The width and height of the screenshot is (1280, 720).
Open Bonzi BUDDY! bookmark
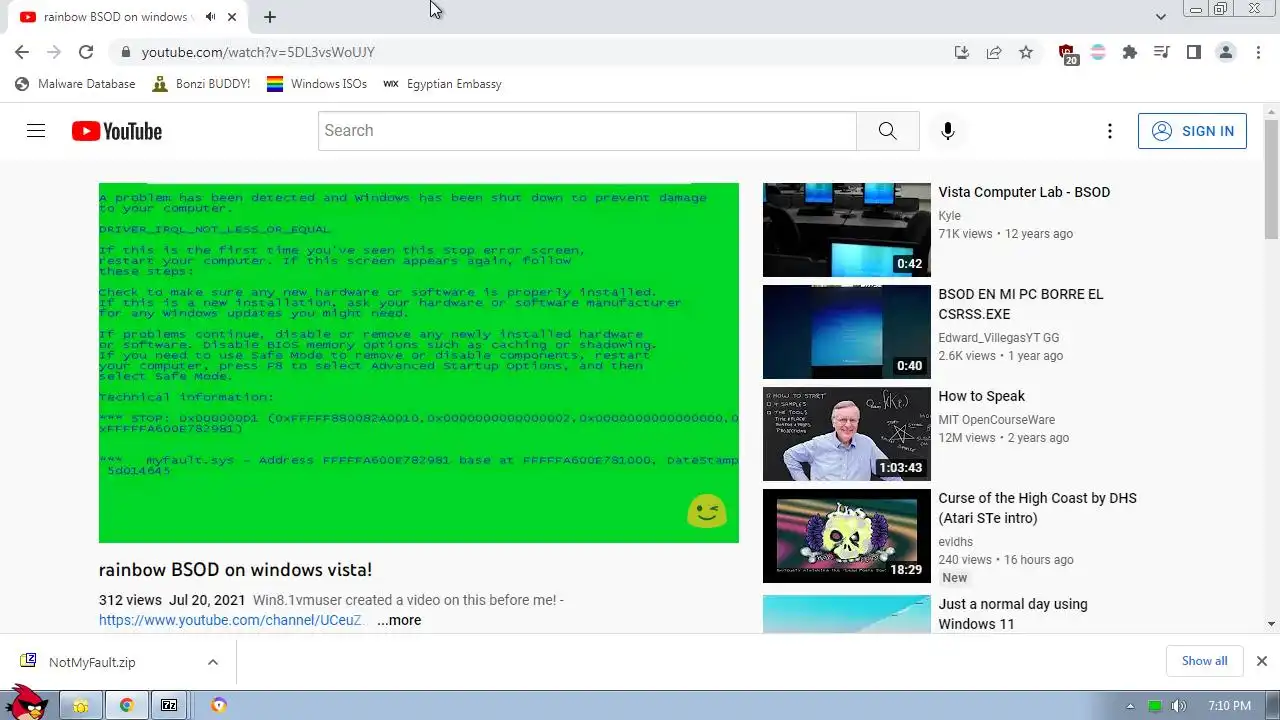coord(201,84)
